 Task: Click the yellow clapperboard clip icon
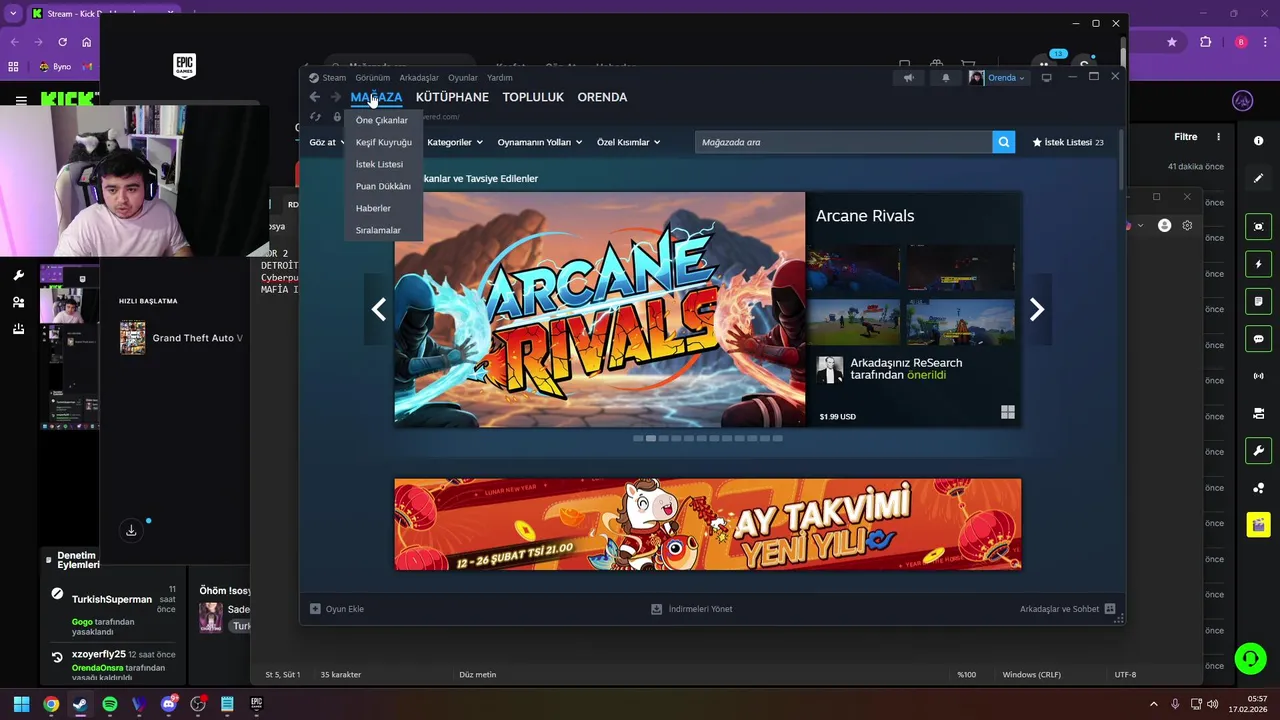click(x=1259, y=524)
